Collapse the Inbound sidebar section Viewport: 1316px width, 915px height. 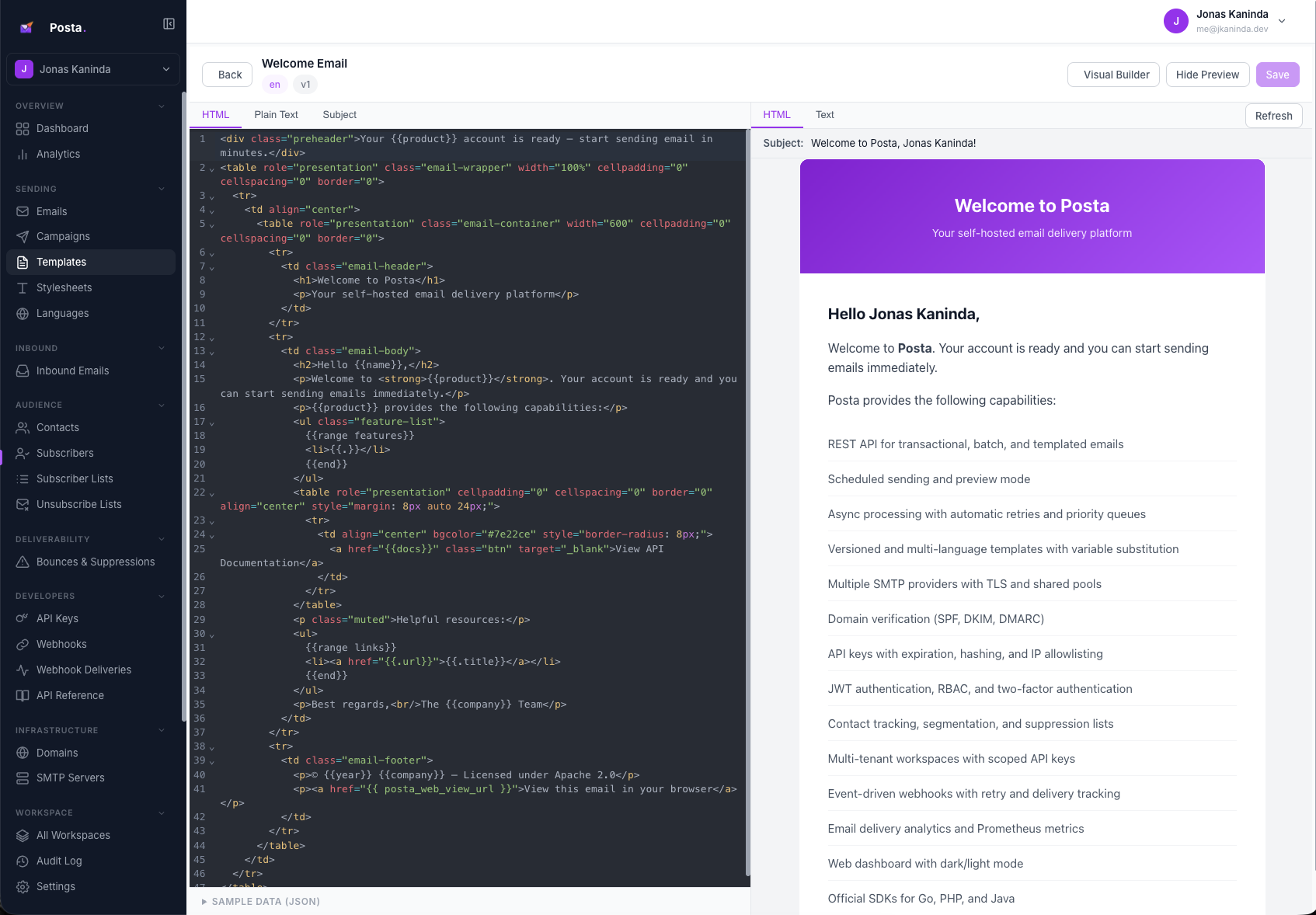[162, 348]
